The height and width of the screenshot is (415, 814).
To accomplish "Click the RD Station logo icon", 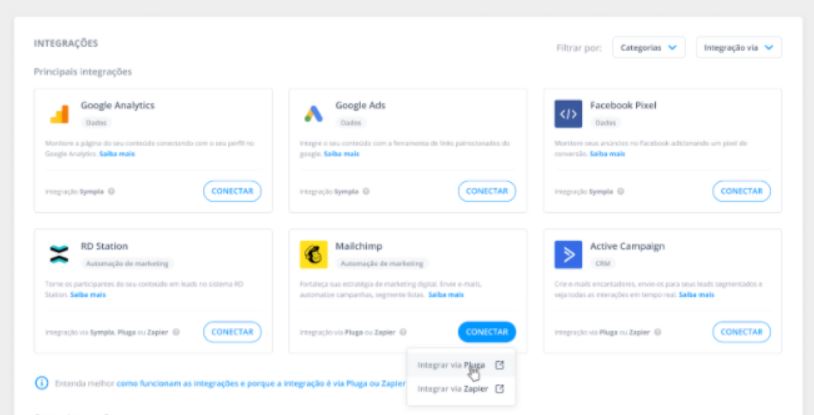I will (x=59, y=255).
